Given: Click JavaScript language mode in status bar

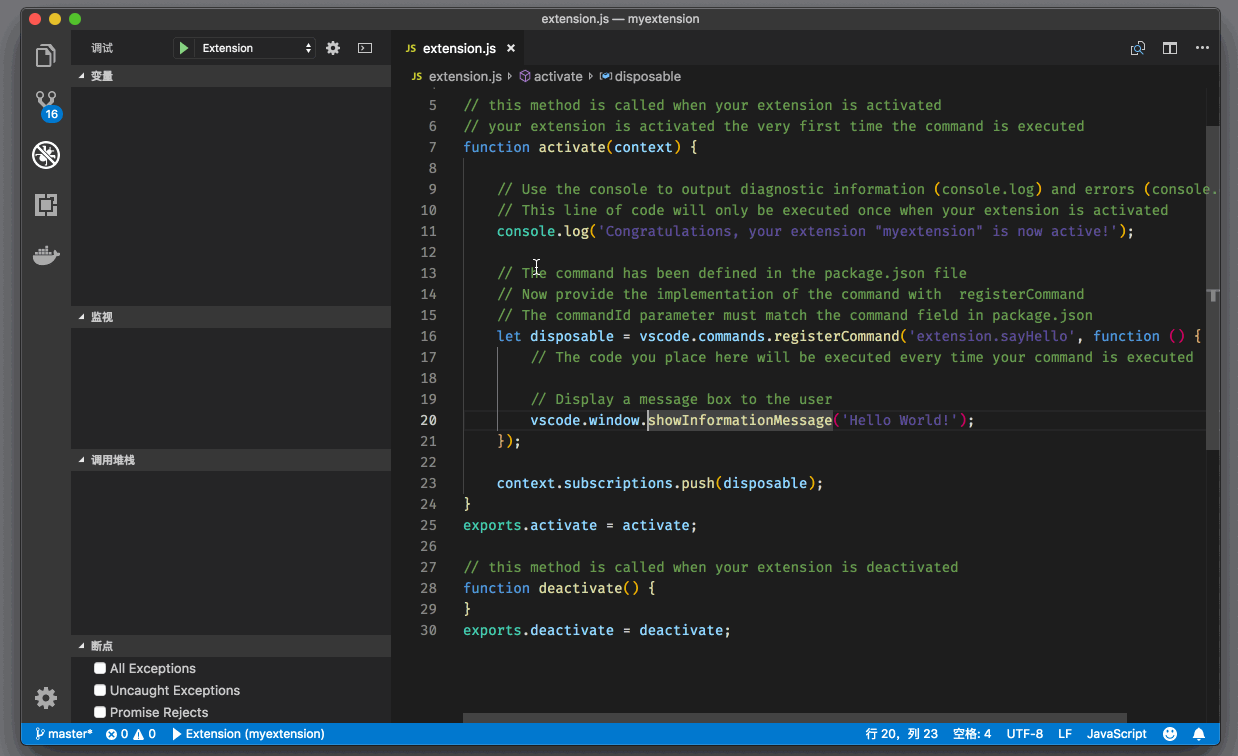Looking at the screenshot, I should (x=1116, y=734).
